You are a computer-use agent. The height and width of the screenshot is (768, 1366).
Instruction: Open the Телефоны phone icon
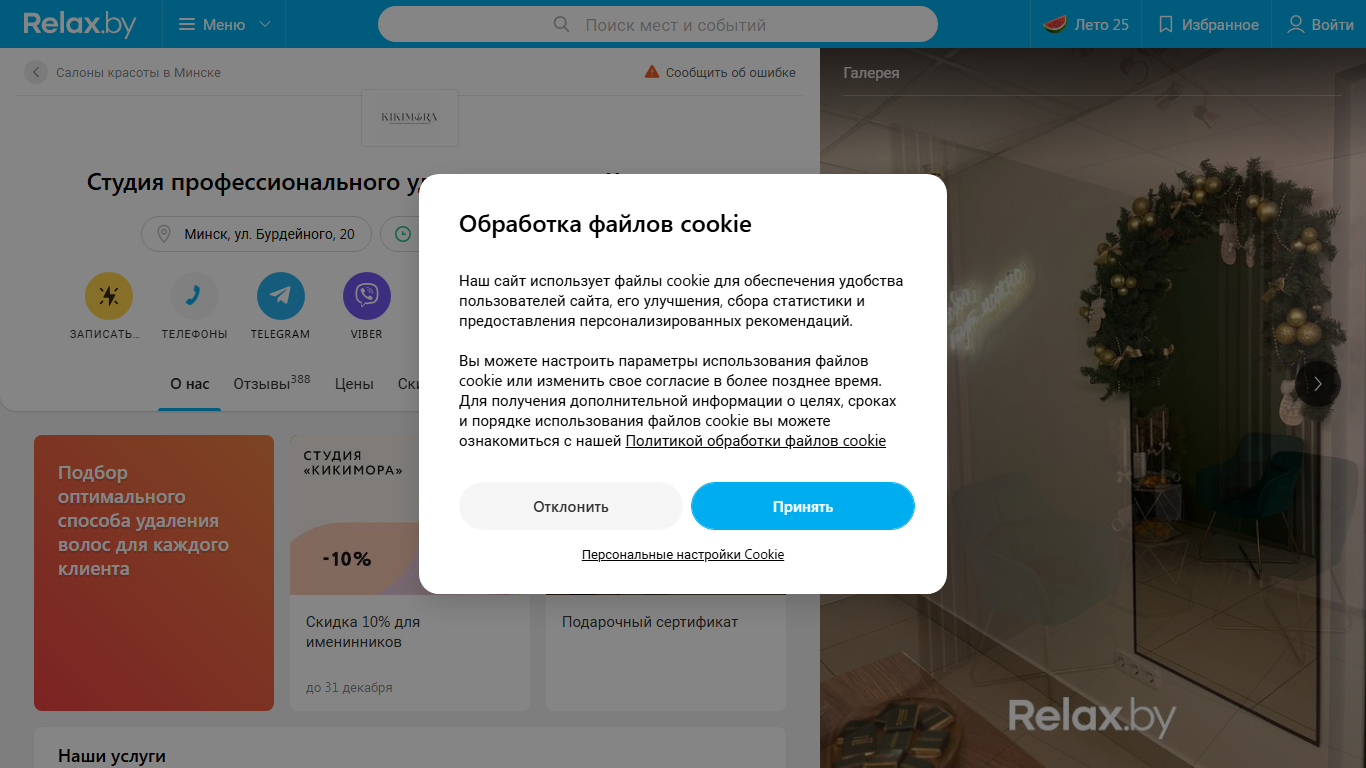tap(195, 296)
